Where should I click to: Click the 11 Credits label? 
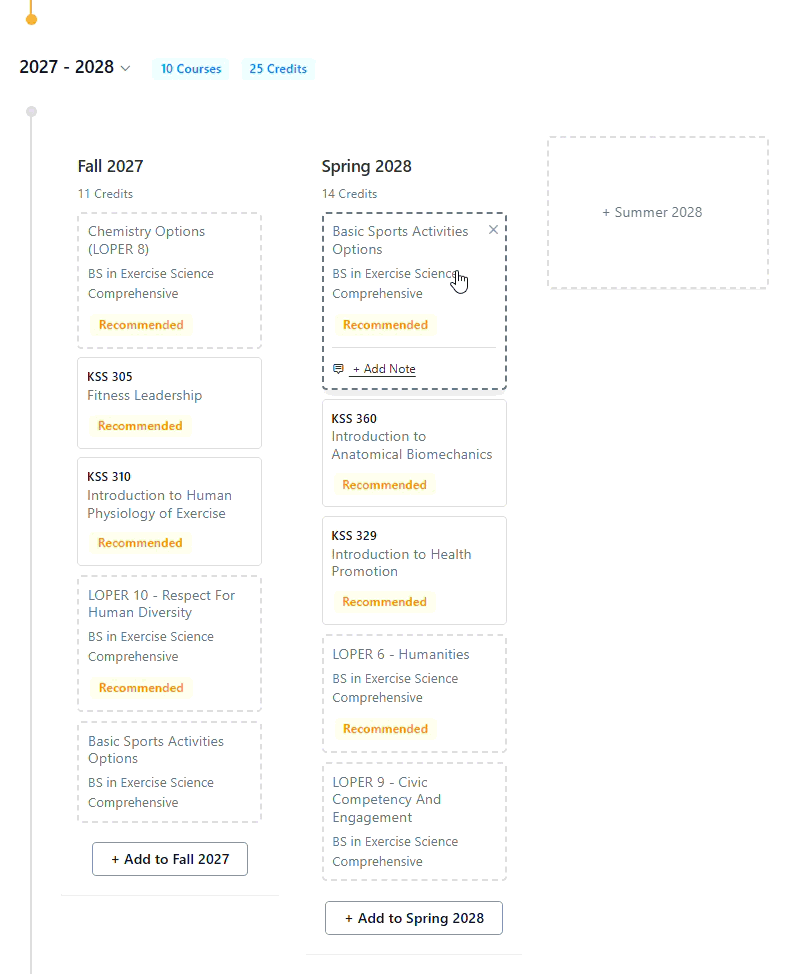click(105, 194)
